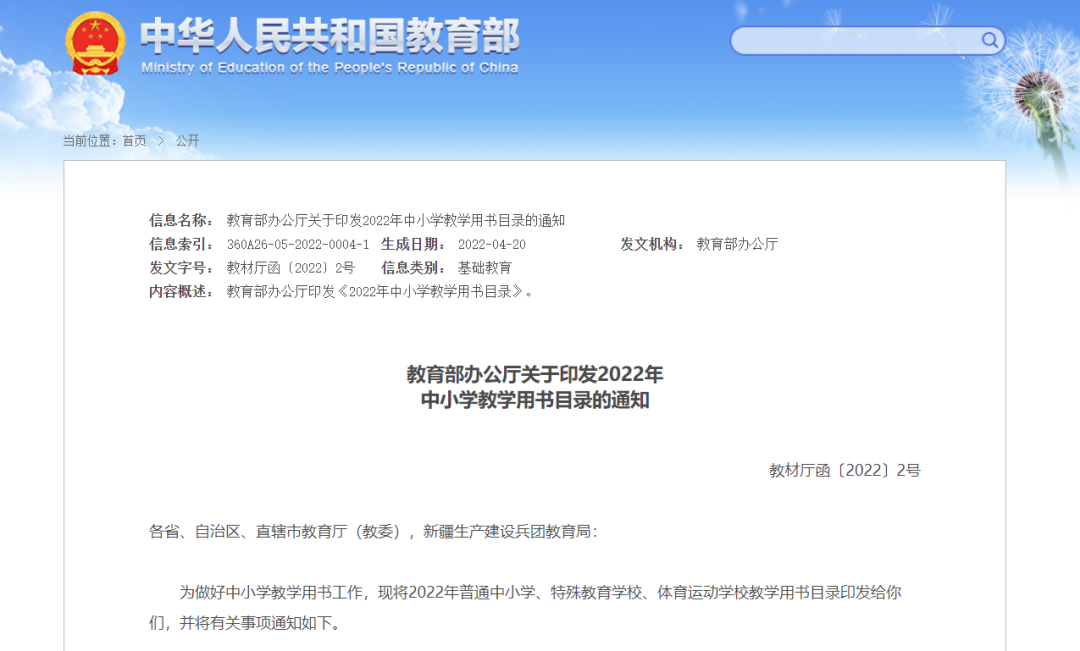Image resolution: width=1080 pixels, height=651 pixels.
Task: Click the 生成日期 label
Action: pos(413,244)
